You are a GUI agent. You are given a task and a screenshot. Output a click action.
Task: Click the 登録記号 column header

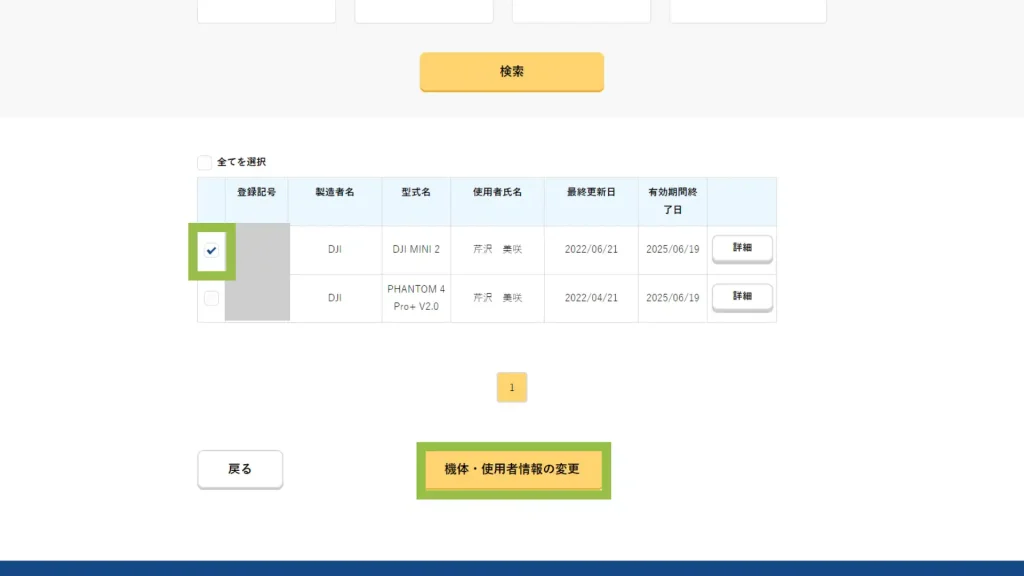coord(257,192)
